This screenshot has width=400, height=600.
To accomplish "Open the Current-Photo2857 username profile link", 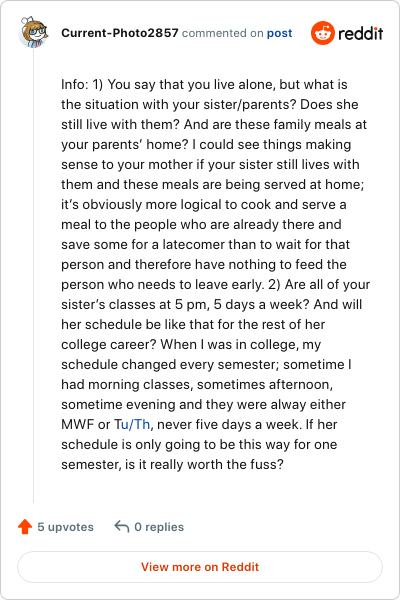I will (120, 33).
